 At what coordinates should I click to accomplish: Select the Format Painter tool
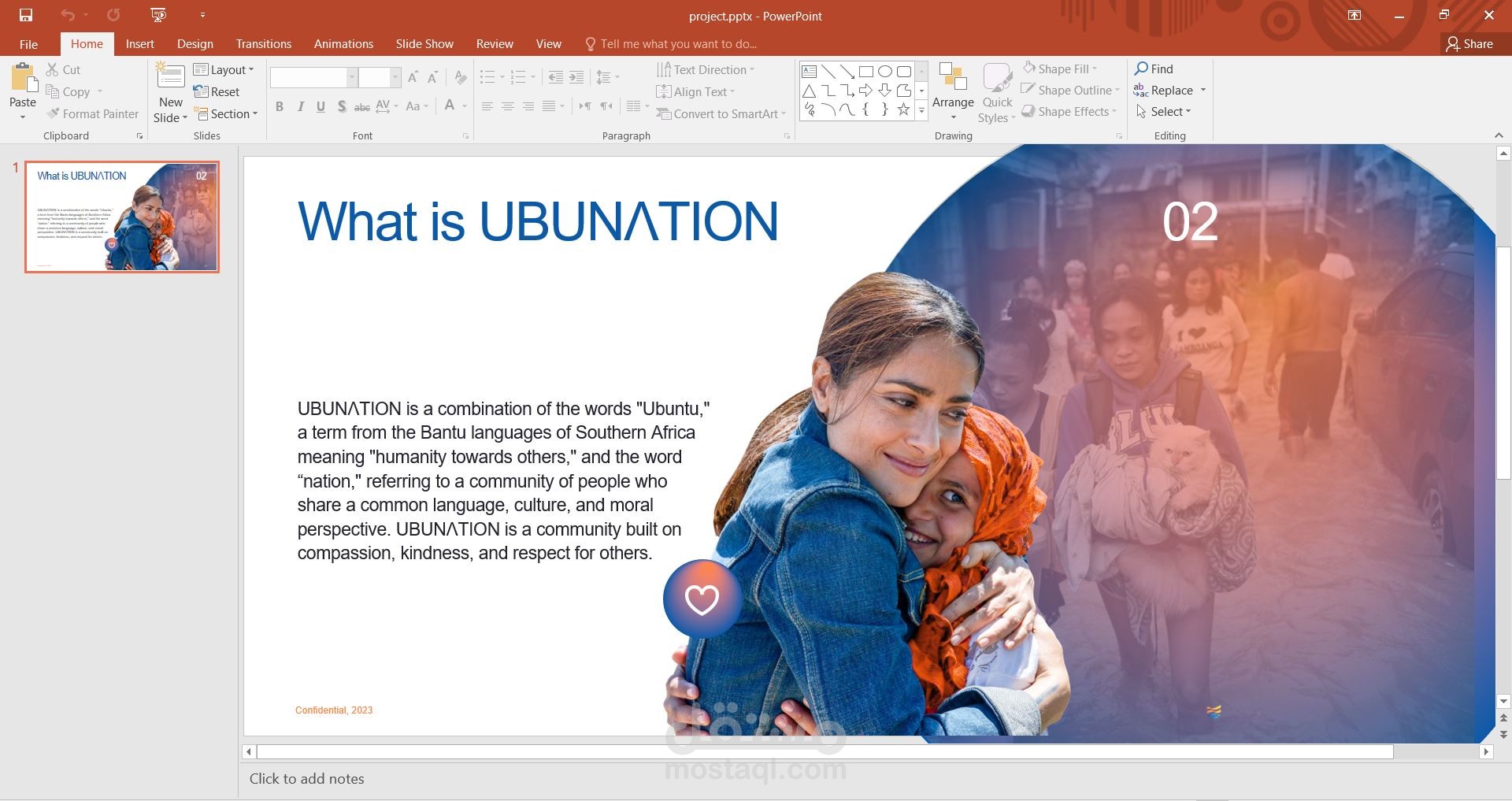tap(92, 114)
